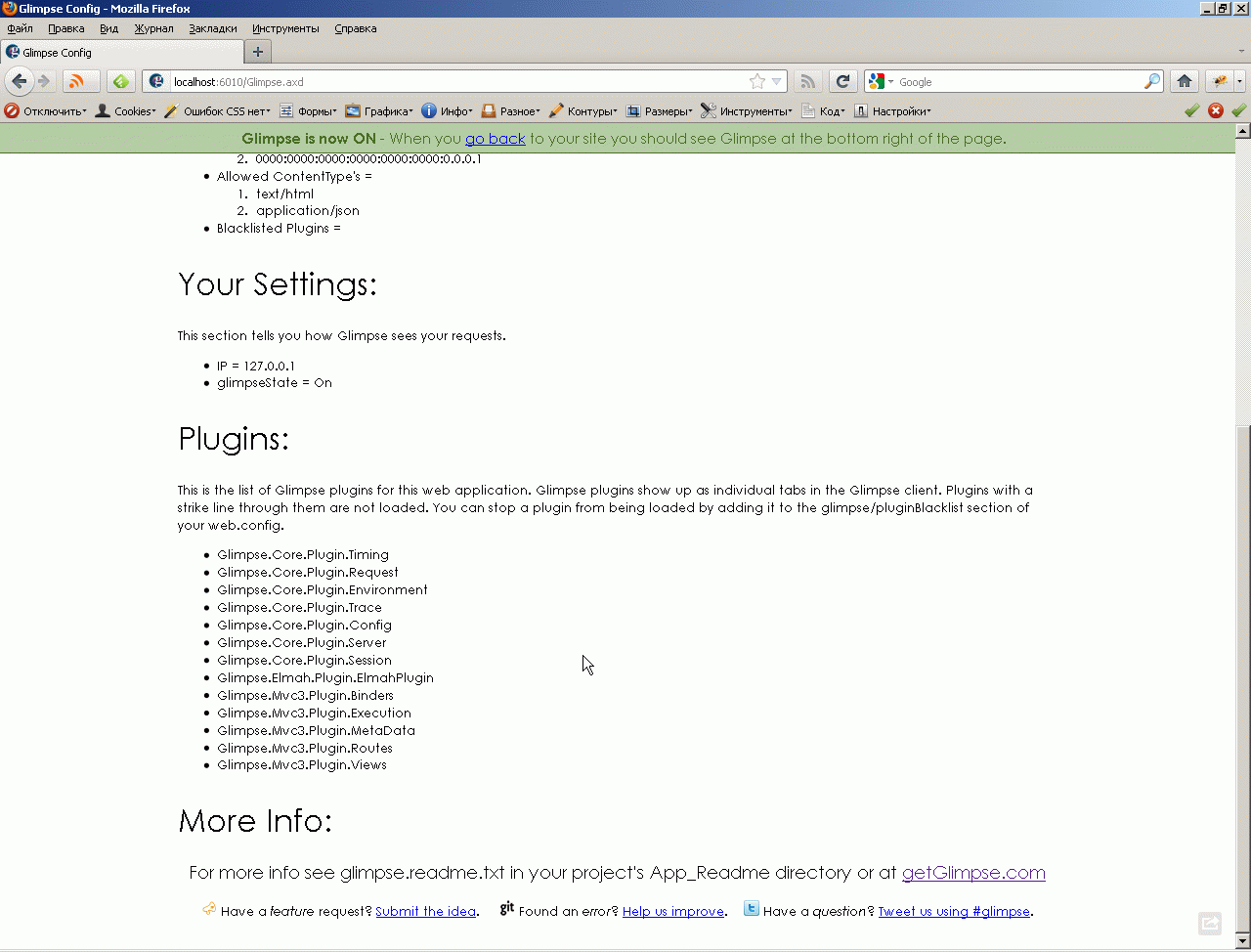Click the green tag icon beside the address bar
This screenshot has height=952, width=1251.
120,81
